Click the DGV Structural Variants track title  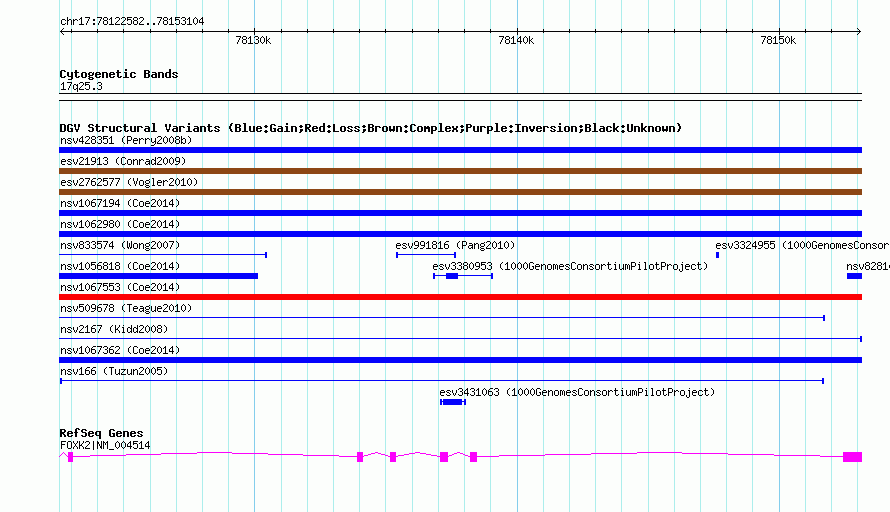[x=370, y=128]
